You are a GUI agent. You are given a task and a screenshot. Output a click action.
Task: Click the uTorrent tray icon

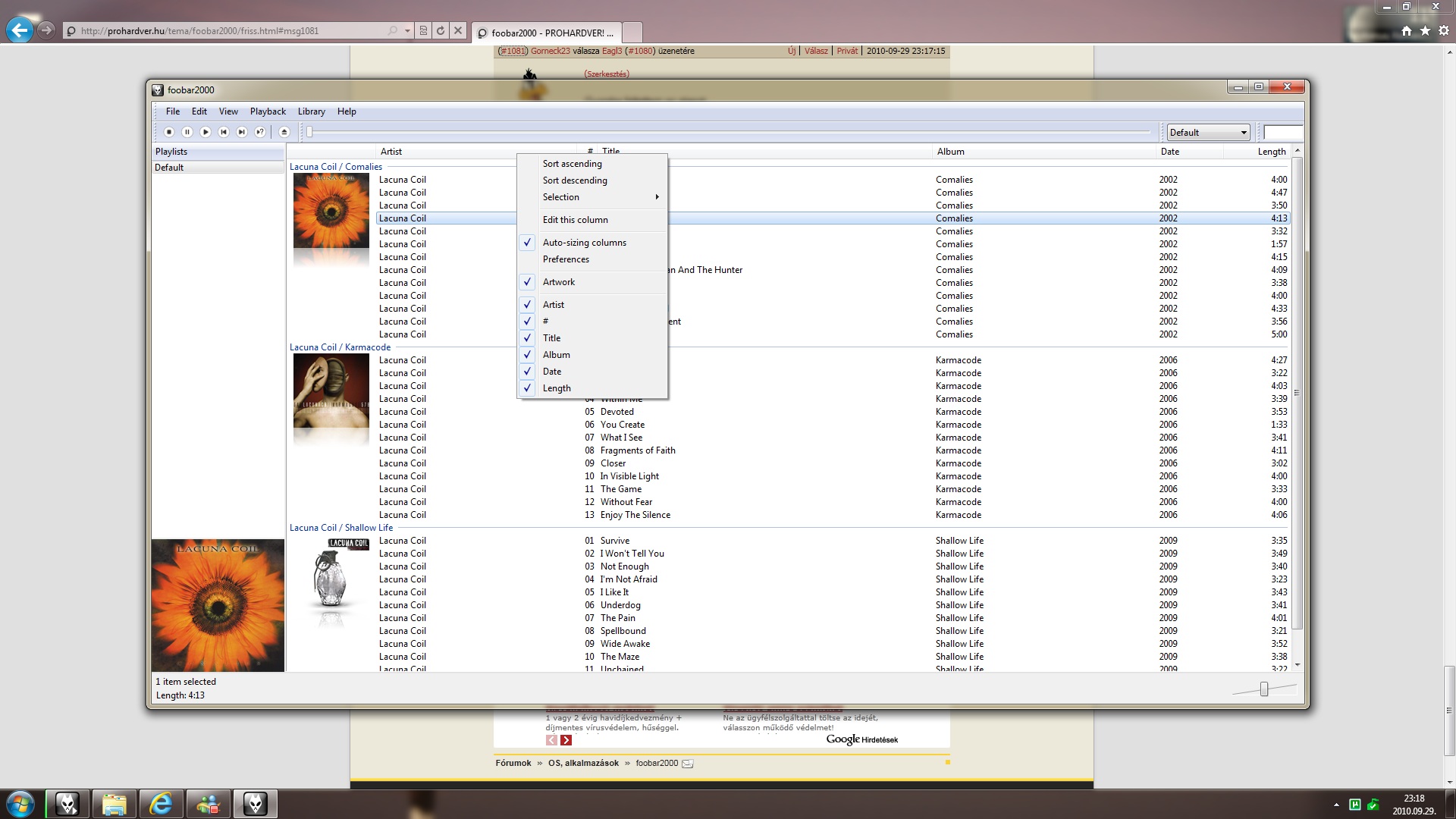click(1354, 805)
